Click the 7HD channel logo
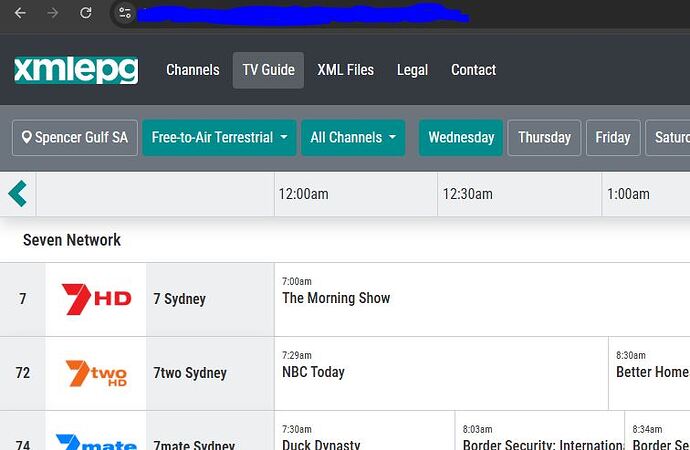The height and width of the screenshot is (450, 690). (x=96, y=299)
